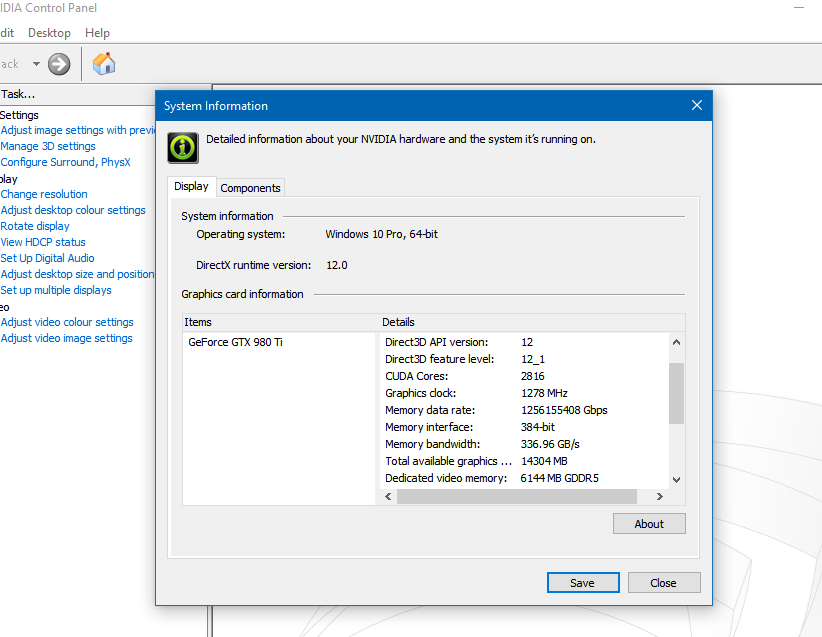The image size is (822, 637).
Task: Click Direct3D feature level 12_1 value
Action: click(x=533, y=359)
